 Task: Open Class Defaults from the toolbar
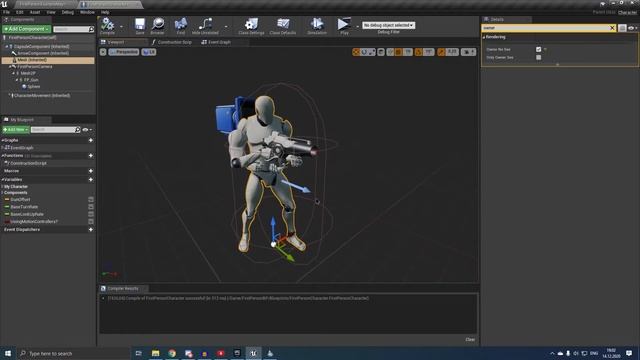pyautogui.click(x=283, y=25)
